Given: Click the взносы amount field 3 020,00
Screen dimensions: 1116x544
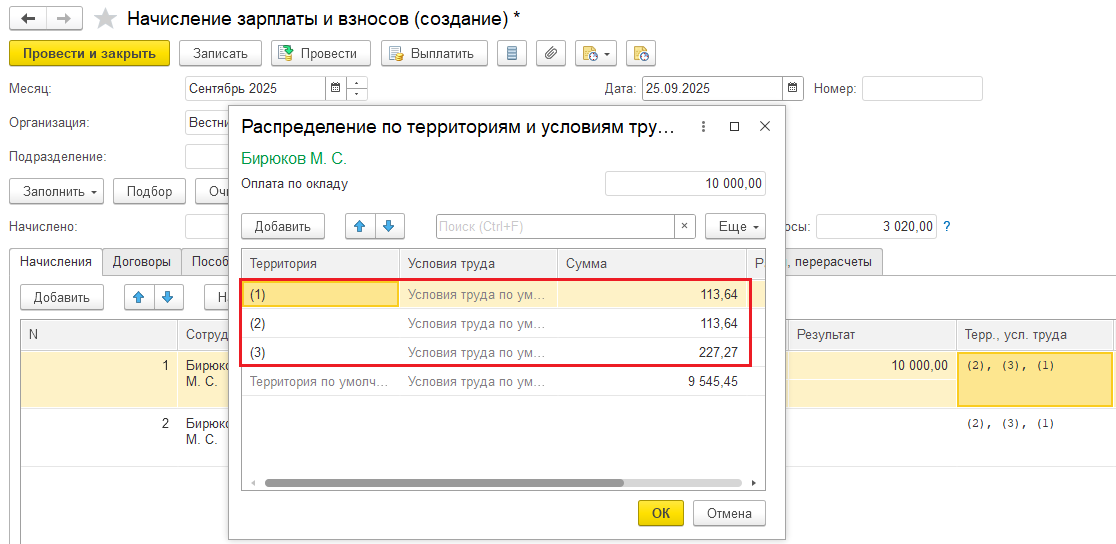Looking at the screenshot, I should coord(877,227).
